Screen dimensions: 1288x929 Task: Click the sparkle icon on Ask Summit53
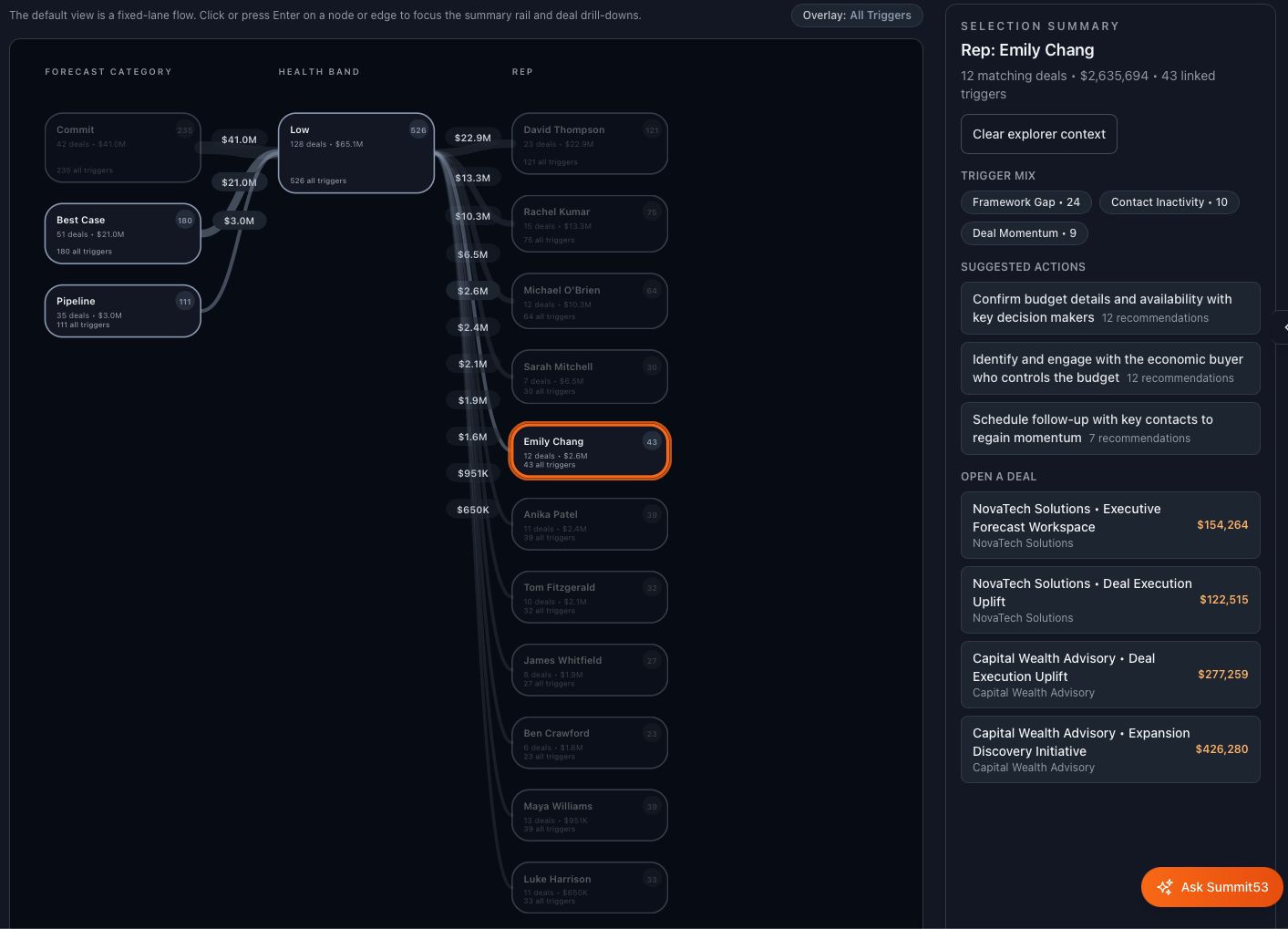click(1165, 886)
